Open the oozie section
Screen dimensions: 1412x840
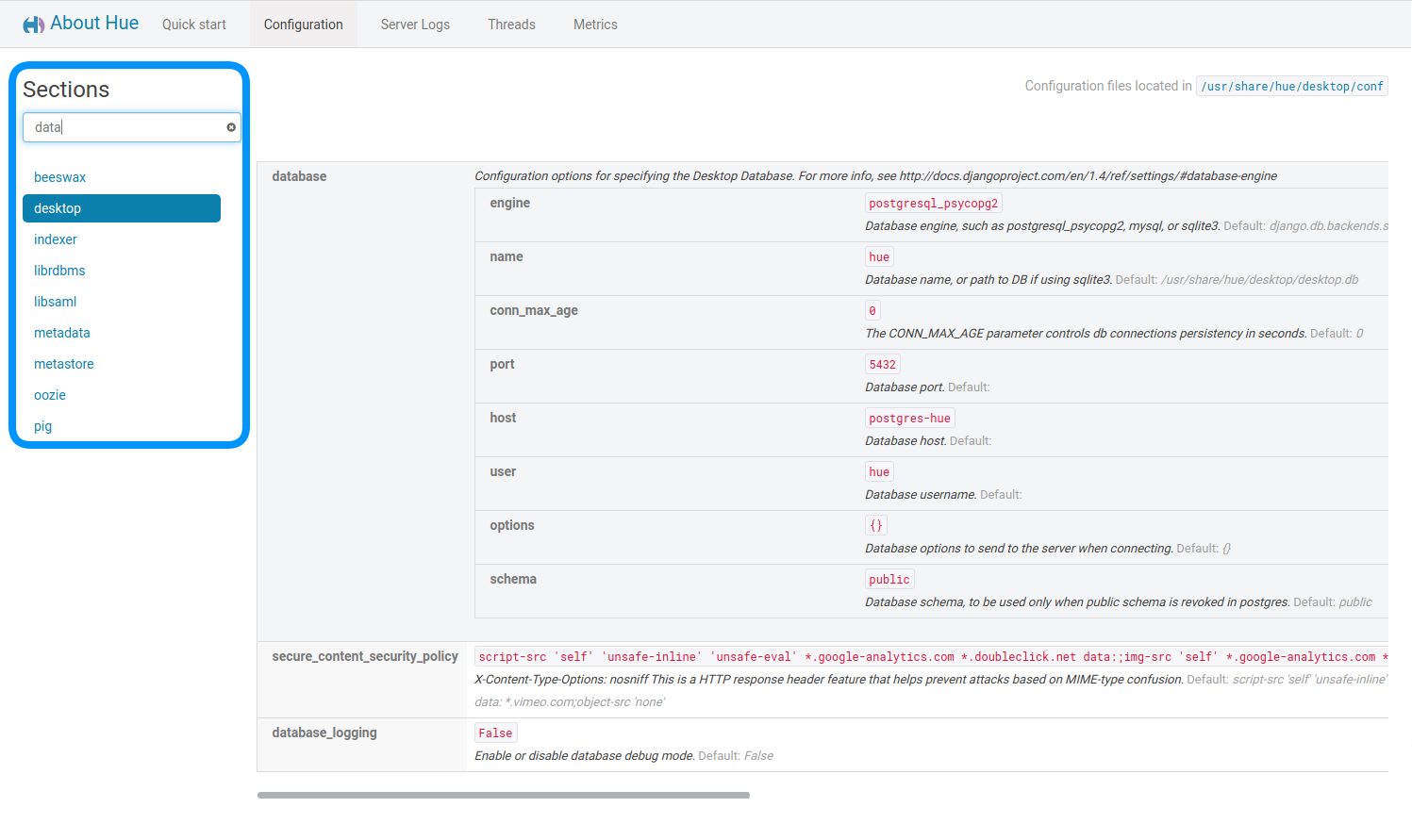50,395
